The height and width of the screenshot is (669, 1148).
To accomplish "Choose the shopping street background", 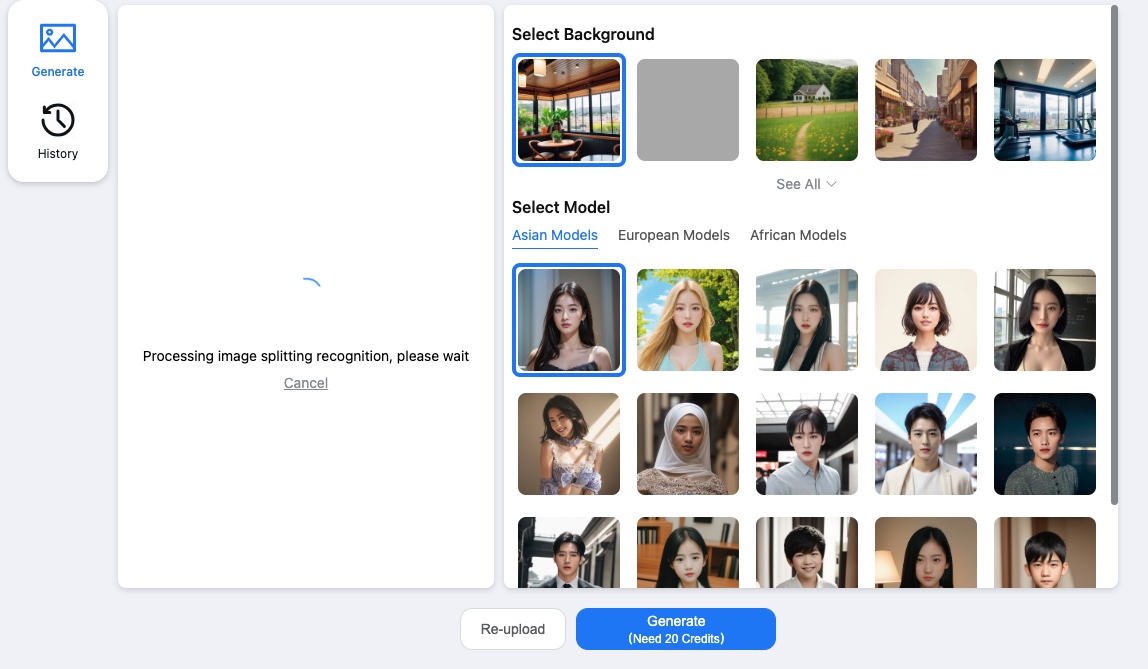I will tap(925, 110).
